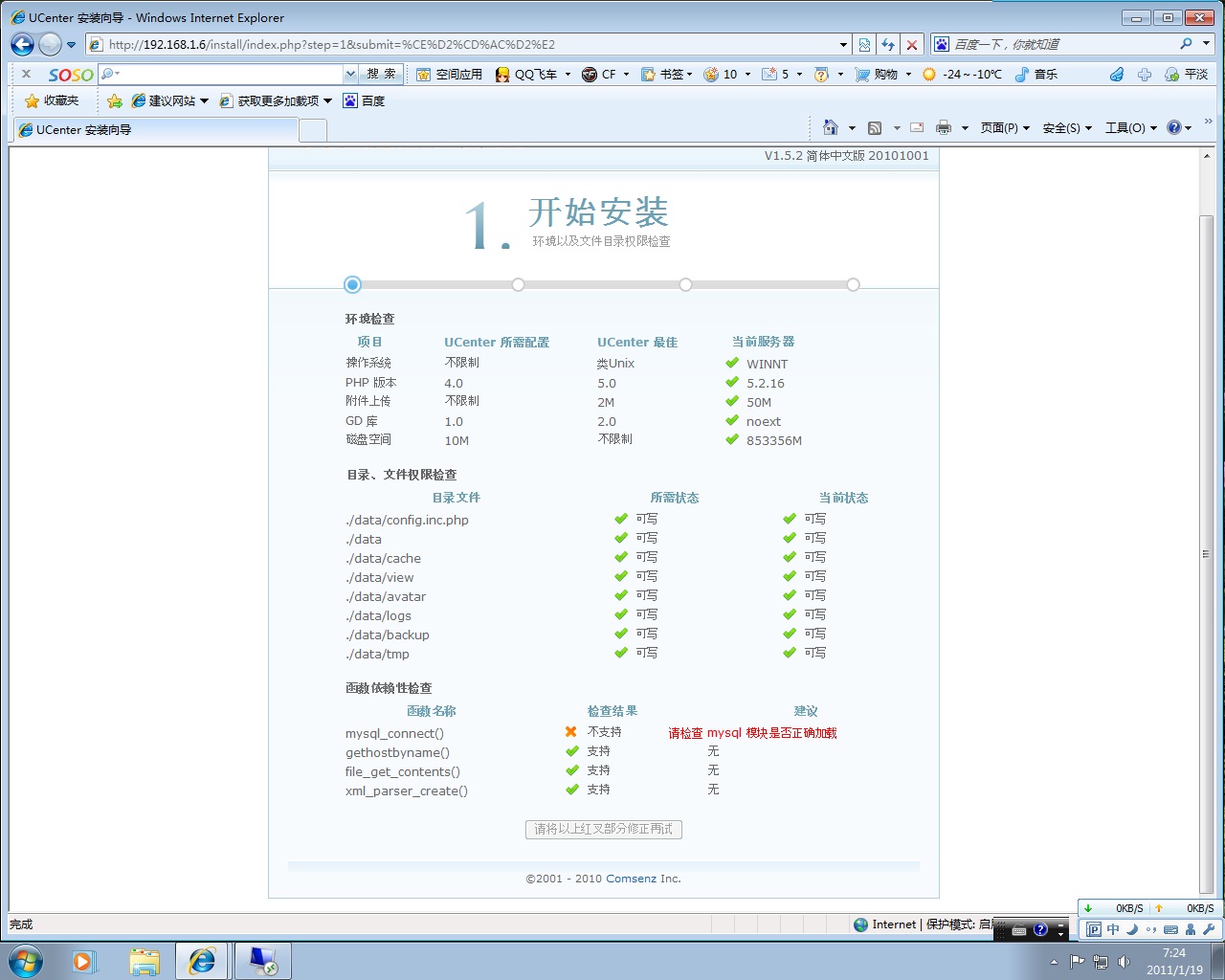Click the 搜索 button on SOSO toolbar
The height and width of the screenshot is (980, 1225).
tap(381, 74)
